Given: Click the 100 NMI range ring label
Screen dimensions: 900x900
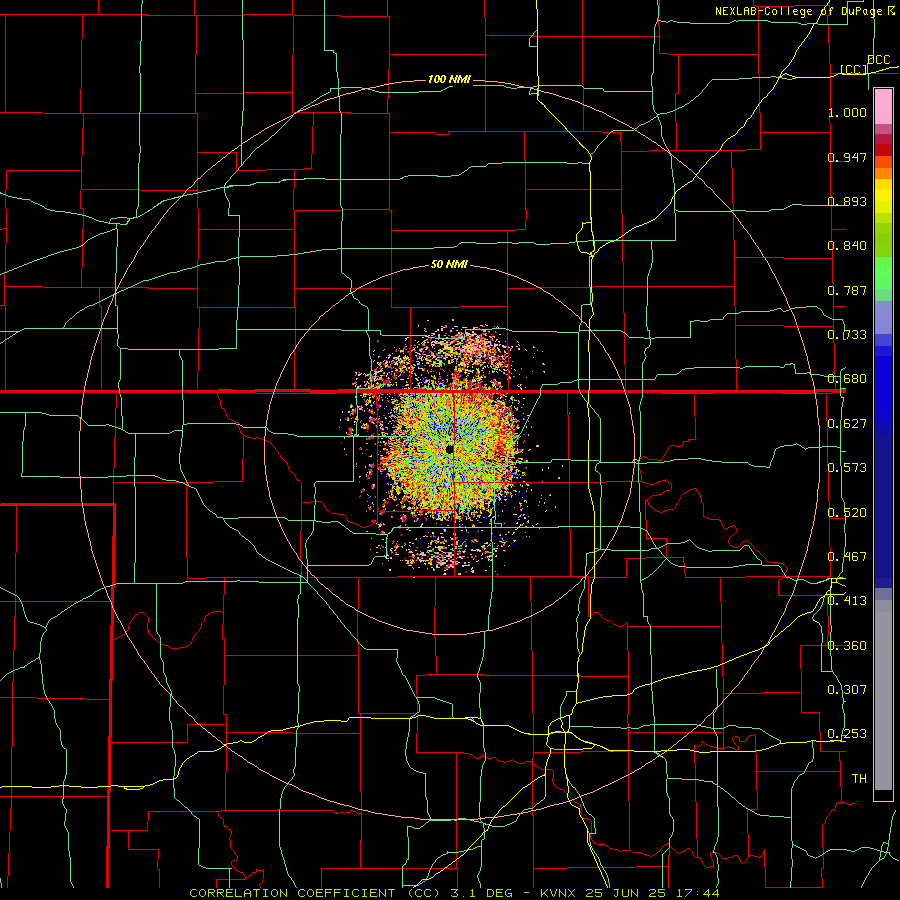Looking at the screenshot, I should [x=449, y=79].
